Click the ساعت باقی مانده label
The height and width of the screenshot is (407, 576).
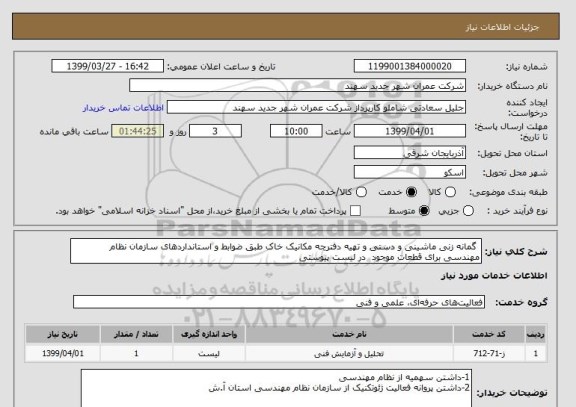74,132
